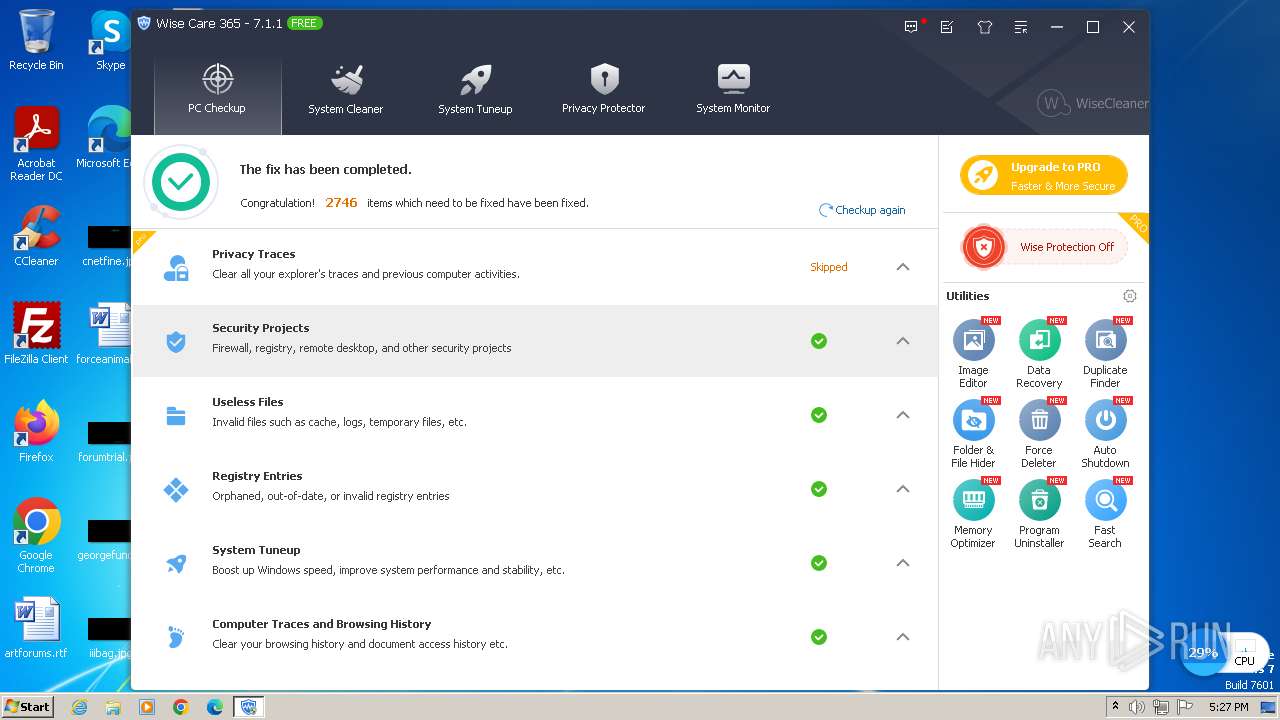Click the System Tuneup rocket icon
Screen dimensions: 1280x720
click(x=176, y=564)
